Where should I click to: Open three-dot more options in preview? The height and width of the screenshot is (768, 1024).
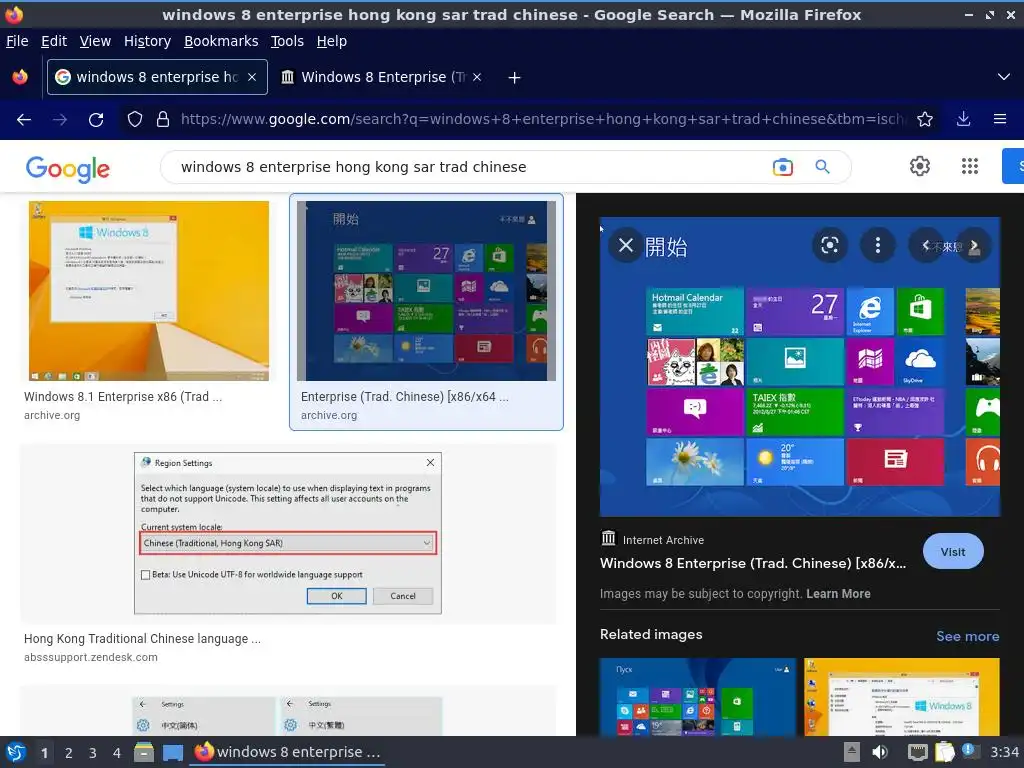coord(878,246)
